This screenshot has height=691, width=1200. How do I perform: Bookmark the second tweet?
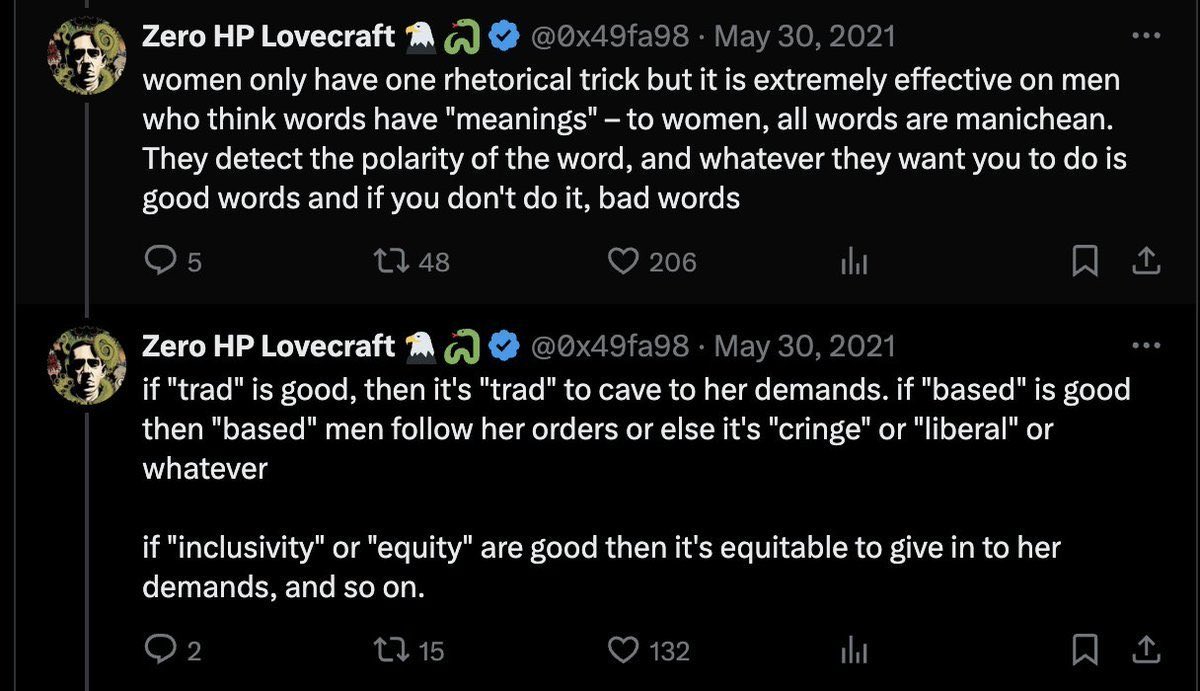(x=1085, y=651)
